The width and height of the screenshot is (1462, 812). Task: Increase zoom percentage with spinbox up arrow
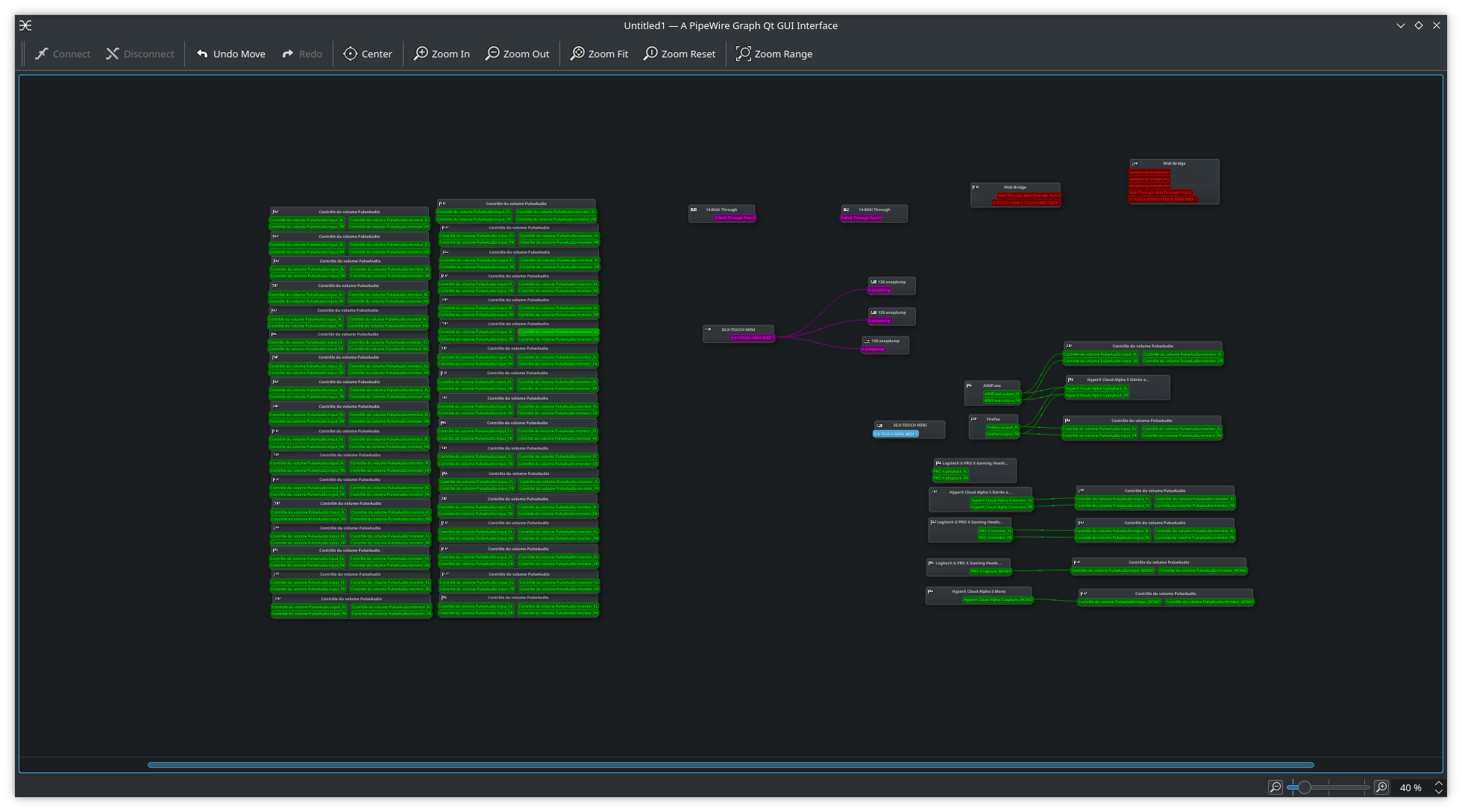click(1439, 784)
